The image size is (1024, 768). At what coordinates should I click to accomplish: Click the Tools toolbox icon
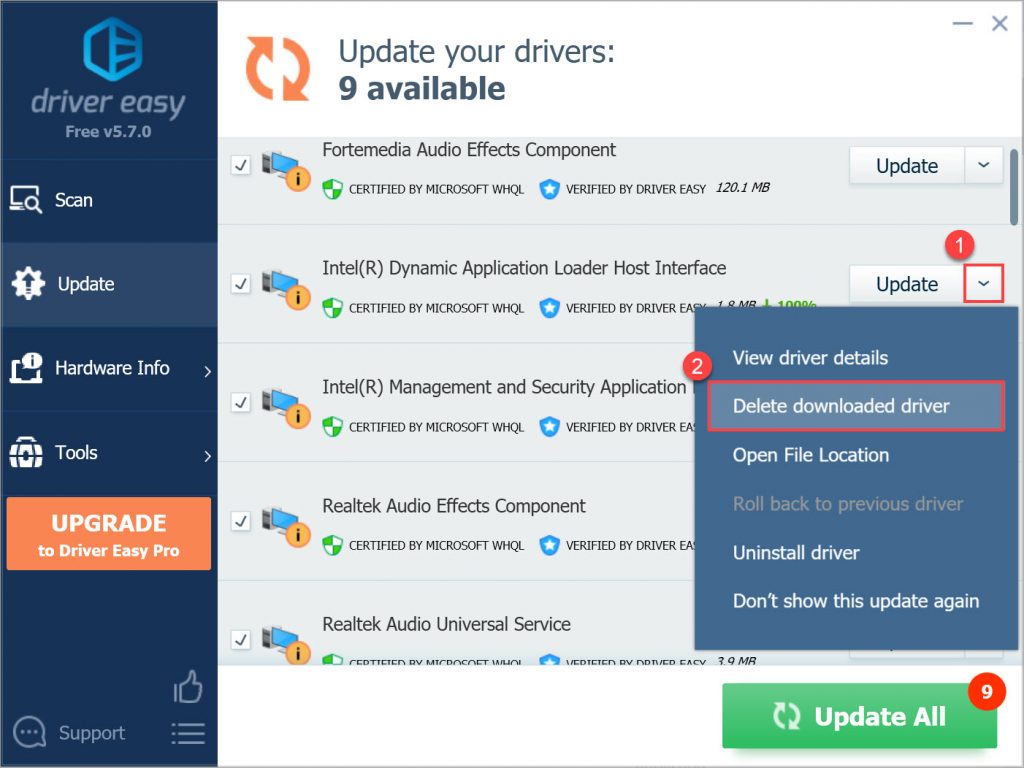point(27,453)
